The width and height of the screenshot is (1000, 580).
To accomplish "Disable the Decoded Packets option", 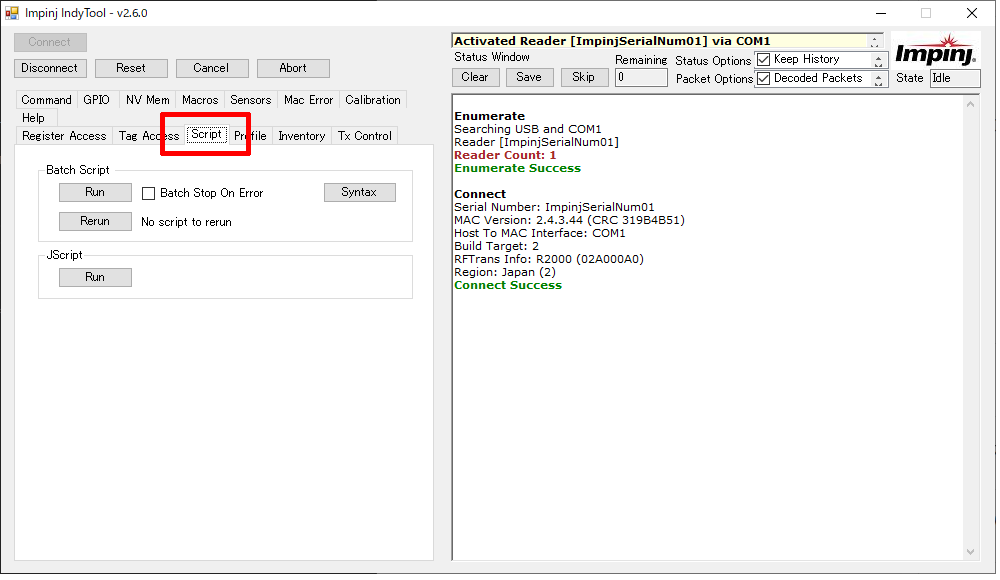I will 763,79.
